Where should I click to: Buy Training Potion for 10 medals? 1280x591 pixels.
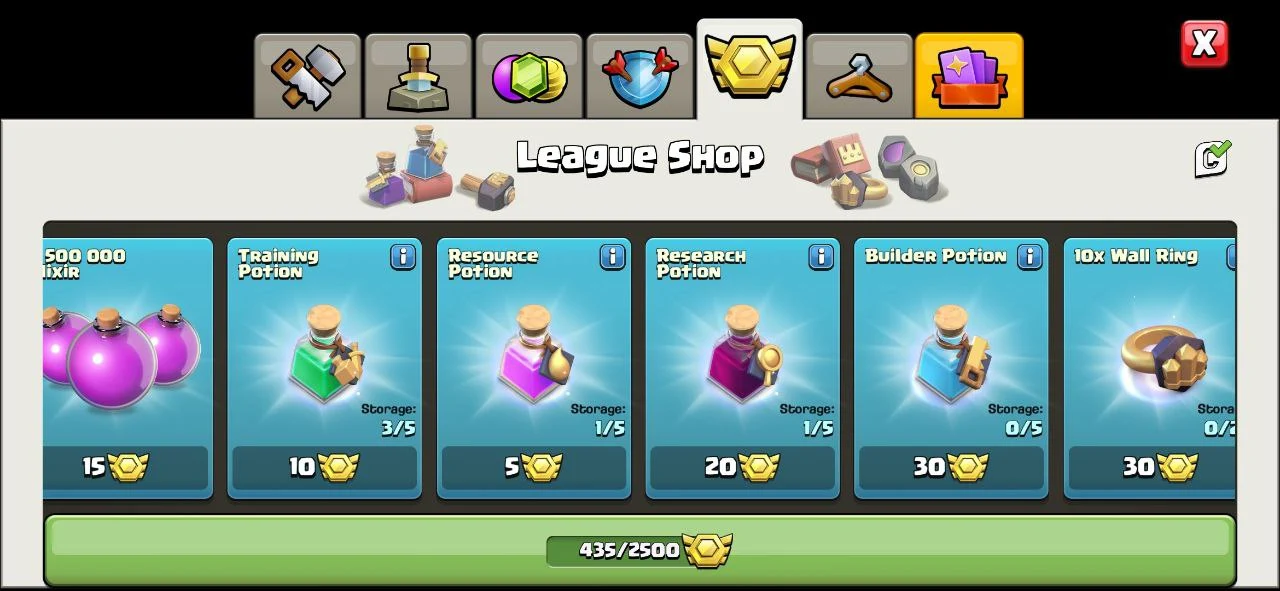[x=324, y=467]
